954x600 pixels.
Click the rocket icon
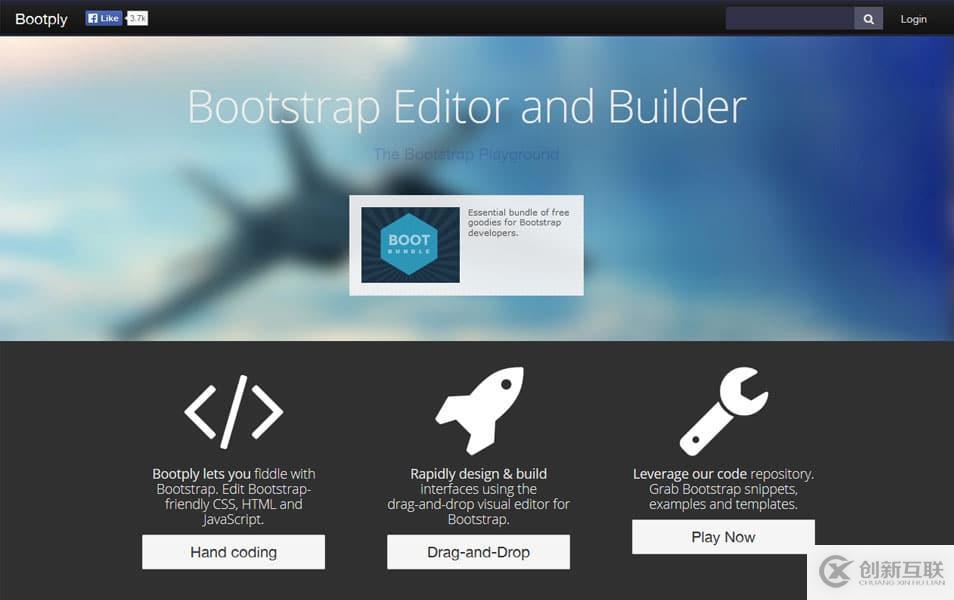pyautogui.click(x=479, y=410)
